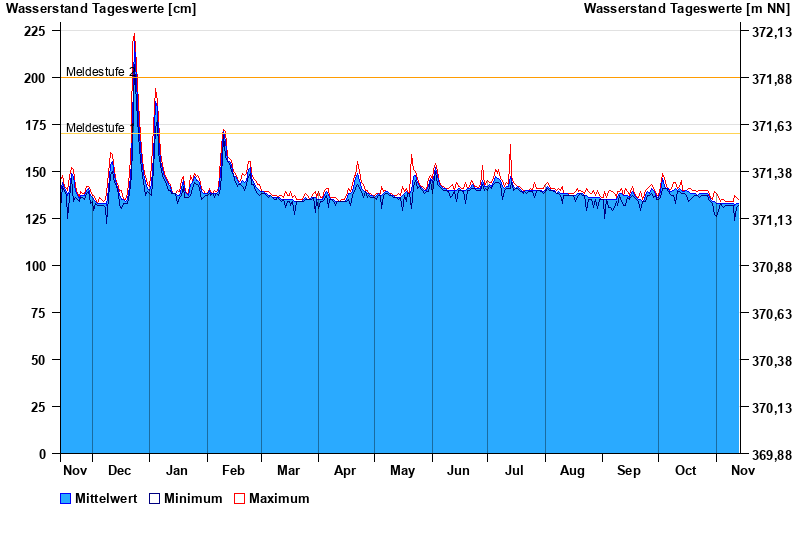Click the Feb month label
The height and width of the screenshot is (550, 800).
233,471
